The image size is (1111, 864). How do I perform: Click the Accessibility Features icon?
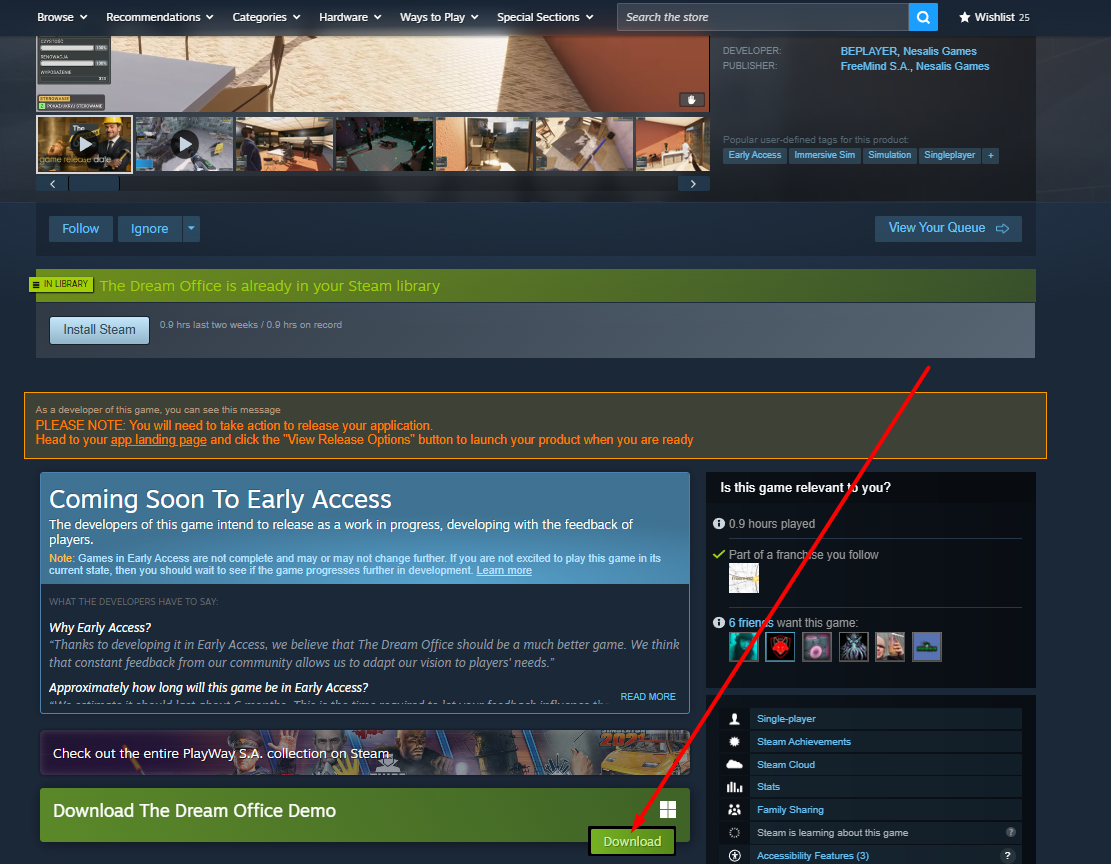pos(734,855)
